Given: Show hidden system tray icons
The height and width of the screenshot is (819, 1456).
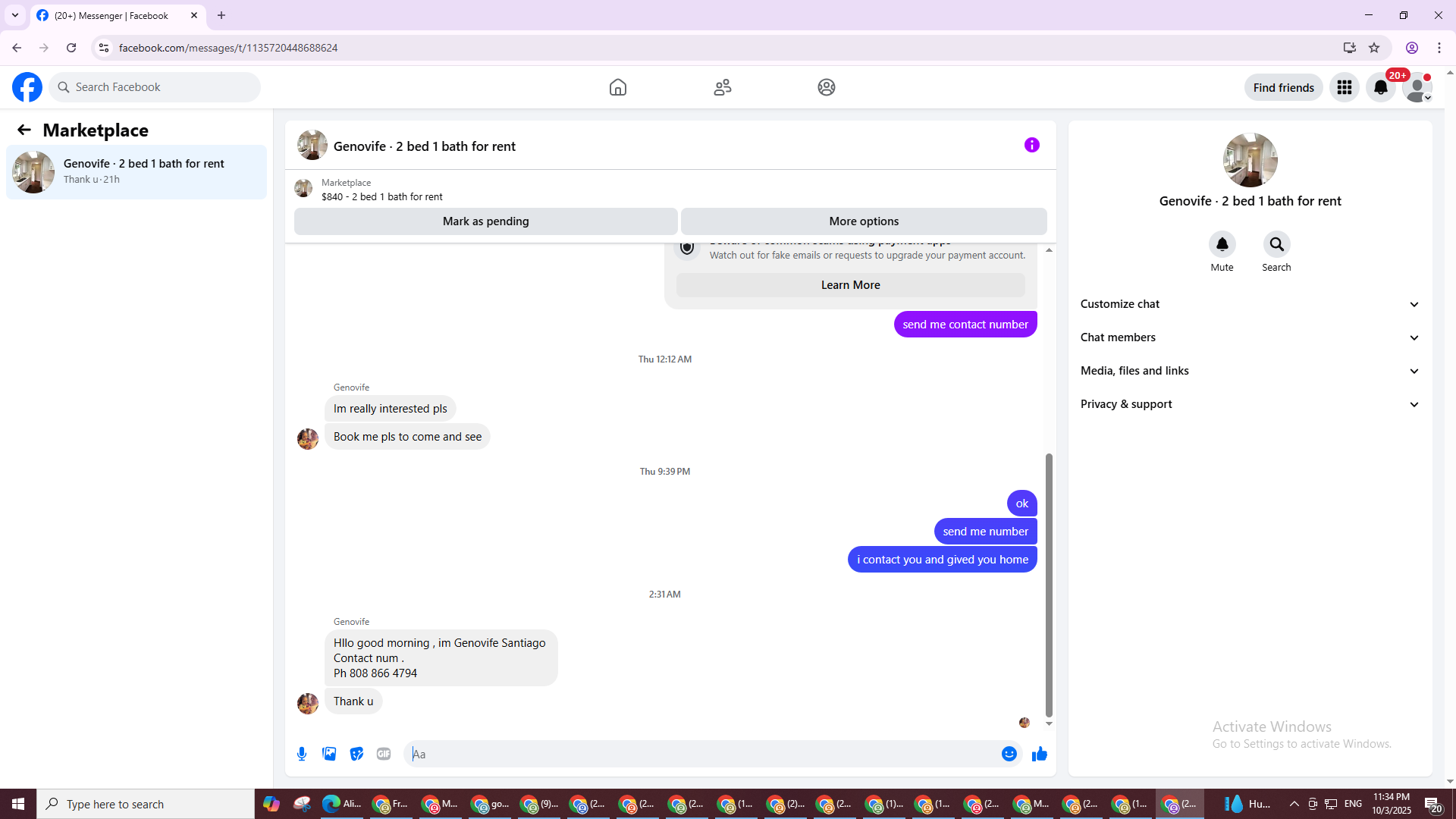Looking at the screenshot, I should [1294, 804].
